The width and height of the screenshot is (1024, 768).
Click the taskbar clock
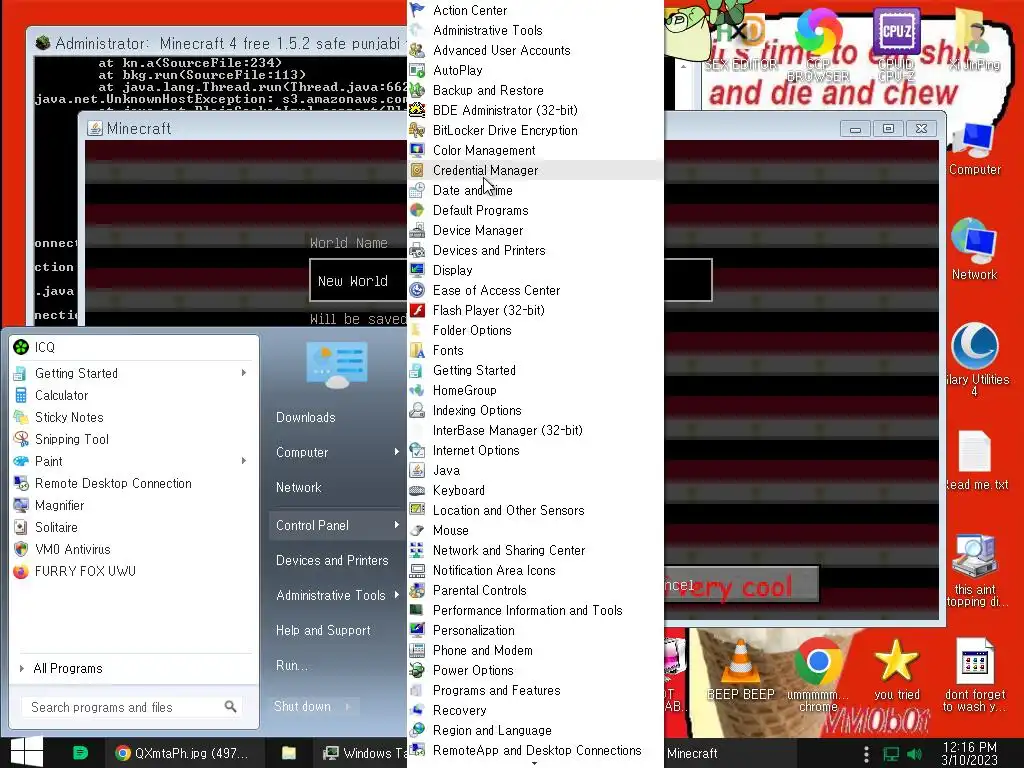tap(969, 754)
